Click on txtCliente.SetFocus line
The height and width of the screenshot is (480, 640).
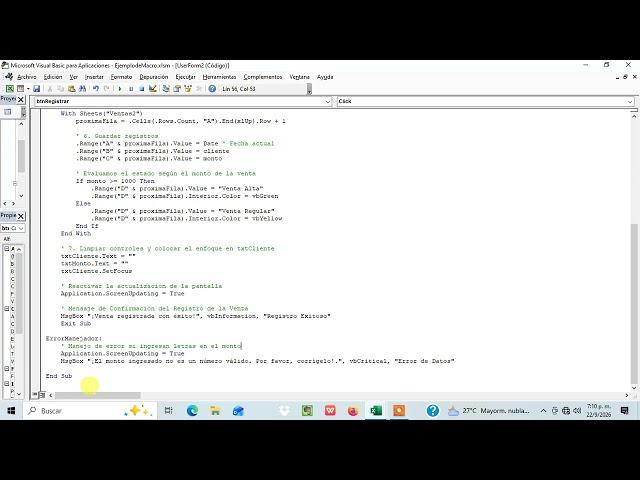coord(96,271)
